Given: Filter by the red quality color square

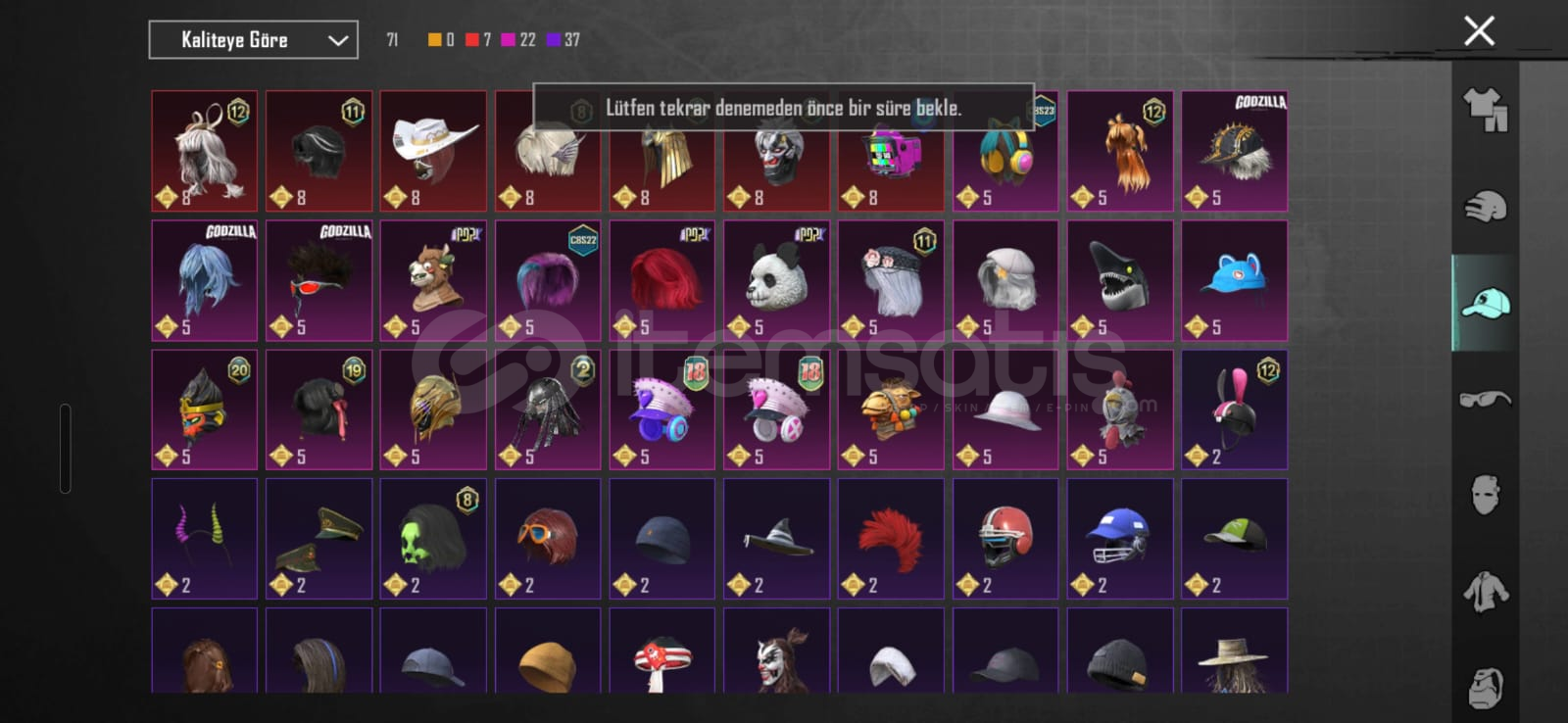Looking at the screenshot, I should click(x=472, y=40).
